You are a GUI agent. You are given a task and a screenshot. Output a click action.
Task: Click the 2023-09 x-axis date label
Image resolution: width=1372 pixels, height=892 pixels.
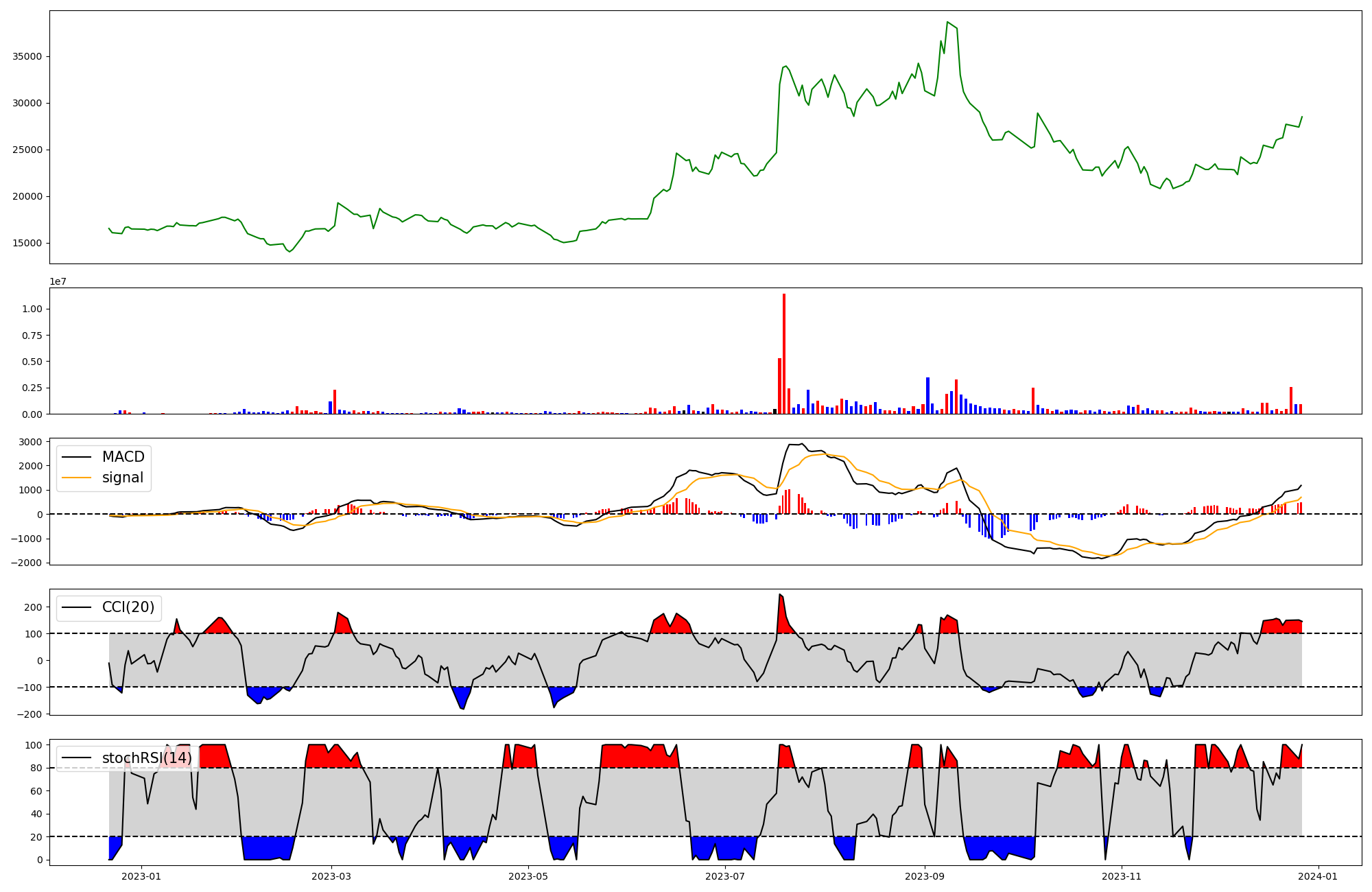pos(925,876)
